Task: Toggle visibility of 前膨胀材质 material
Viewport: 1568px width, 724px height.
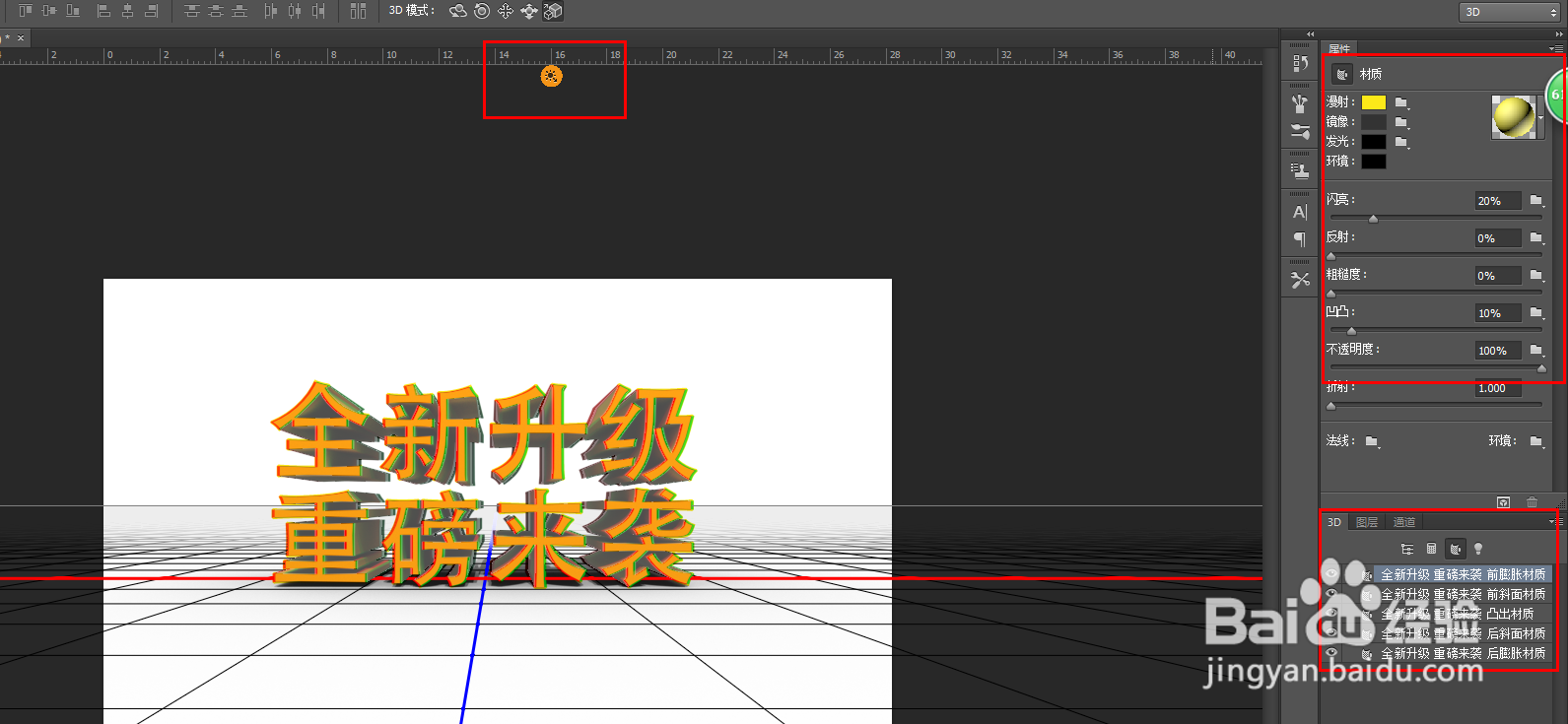Action: coord(1331,574)
